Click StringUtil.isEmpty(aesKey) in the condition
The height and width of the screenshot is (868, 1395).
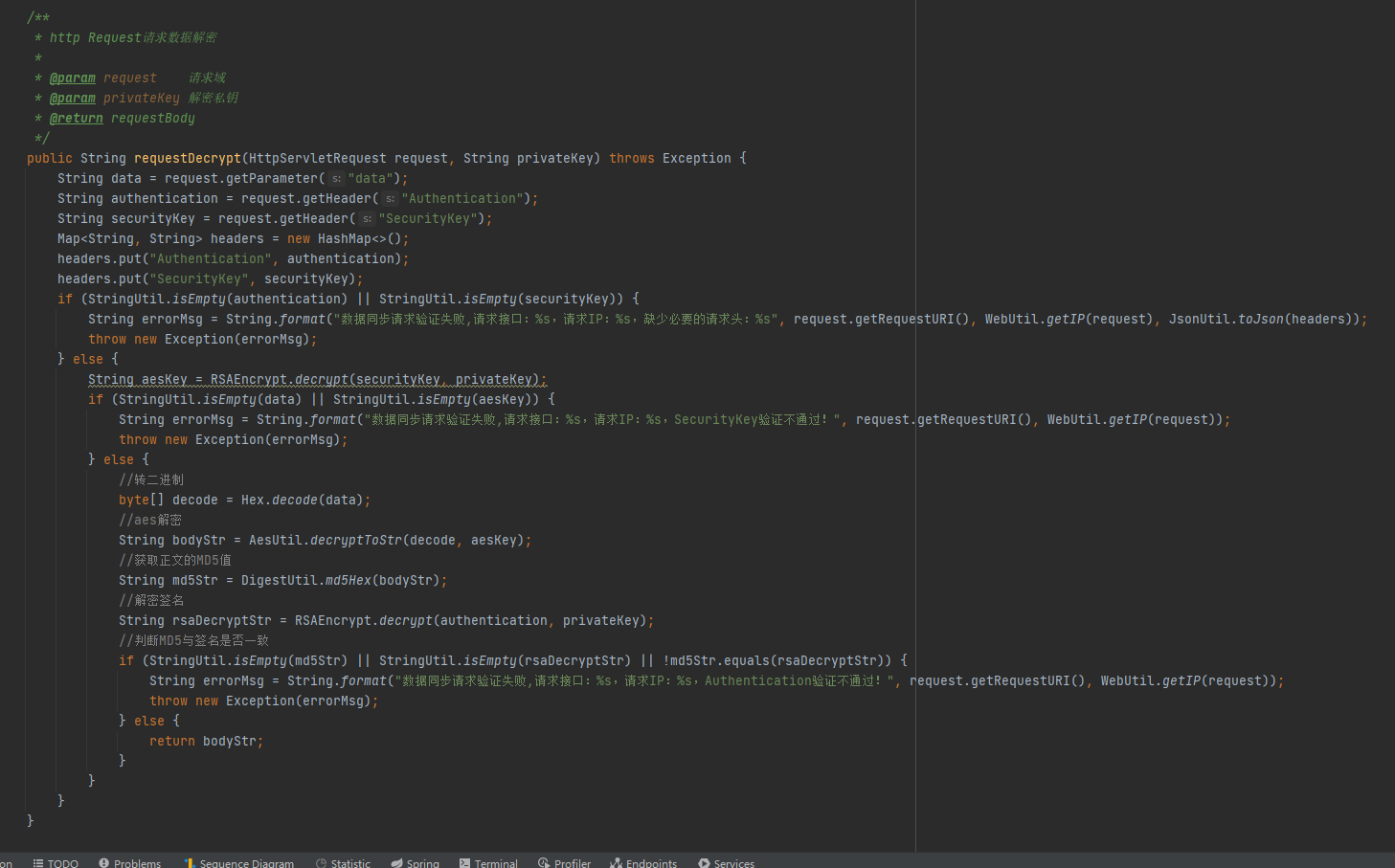(437, 399)
